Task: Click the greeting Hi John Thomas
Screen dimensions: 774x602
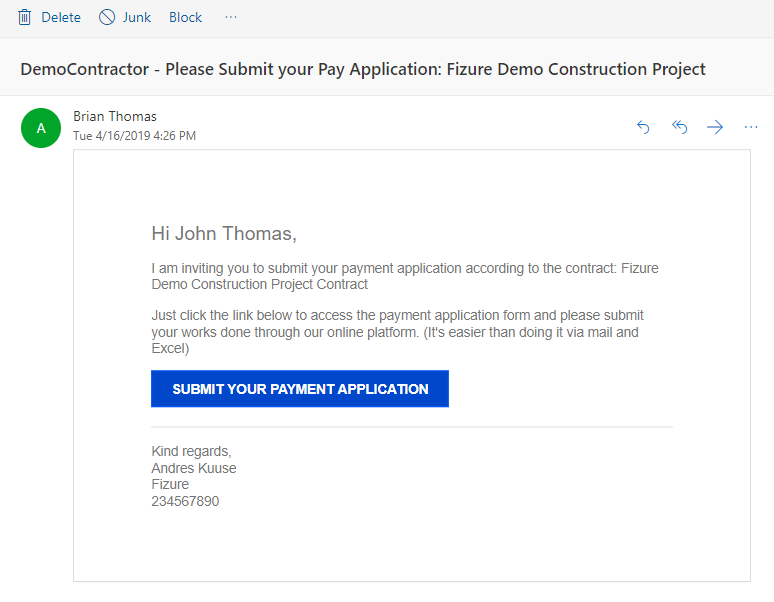Action: (224, 234)
